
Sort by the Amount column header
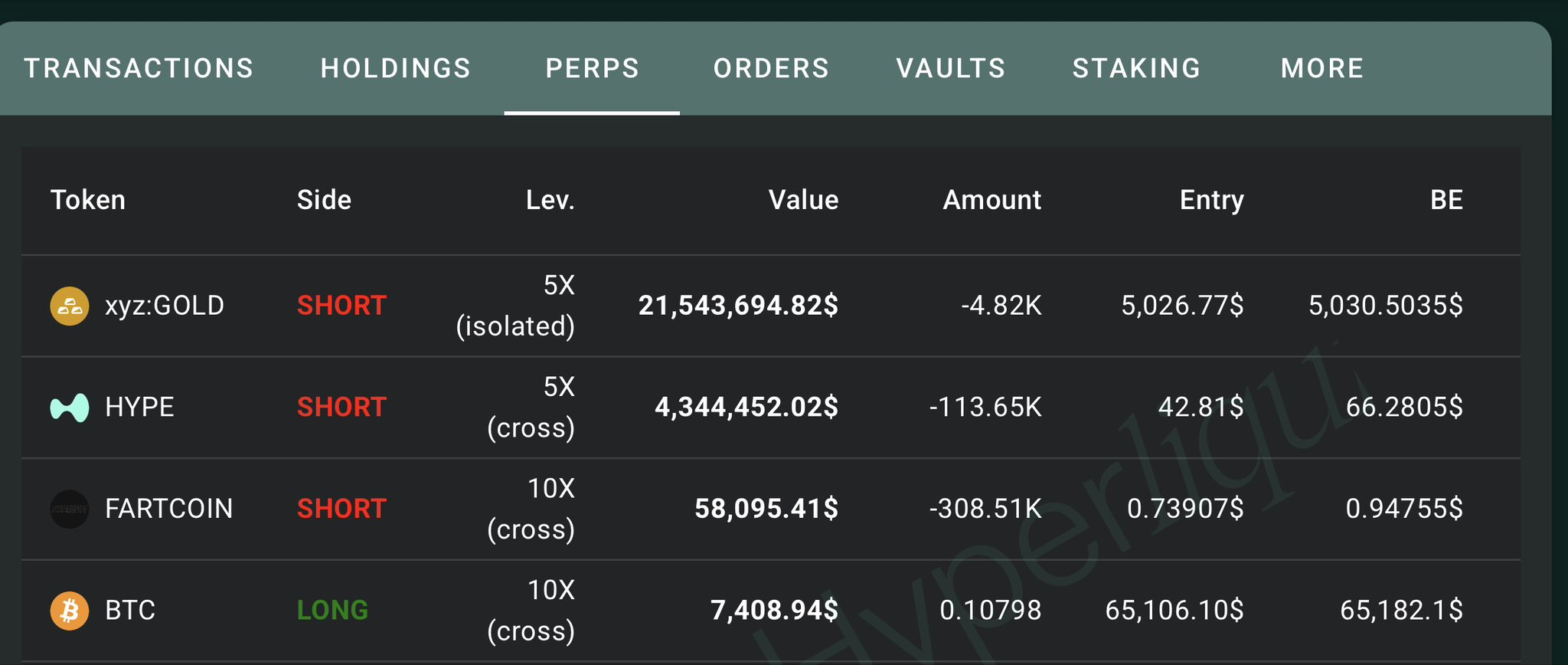[x=991, y=201]
